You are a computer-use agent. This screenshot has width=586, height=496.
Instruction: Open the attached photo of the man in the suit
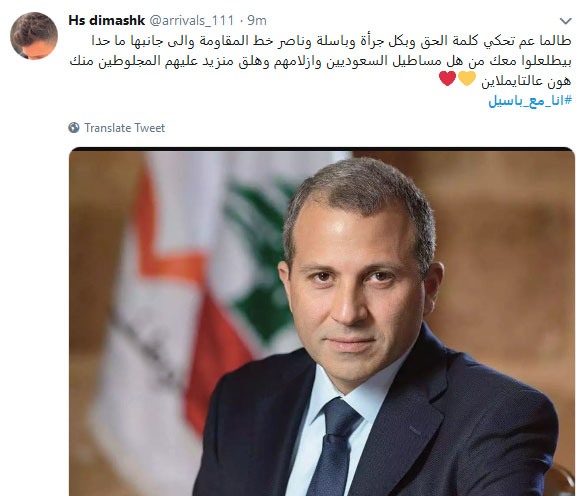(x=322, y=322)
